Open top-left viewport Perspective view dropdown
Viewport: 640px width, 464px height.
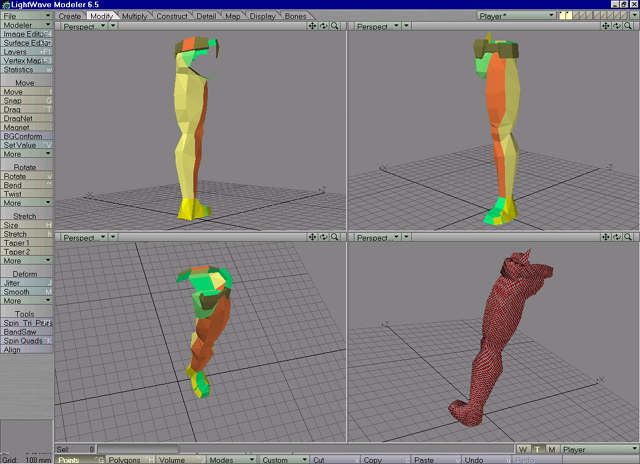coord(84,26)
